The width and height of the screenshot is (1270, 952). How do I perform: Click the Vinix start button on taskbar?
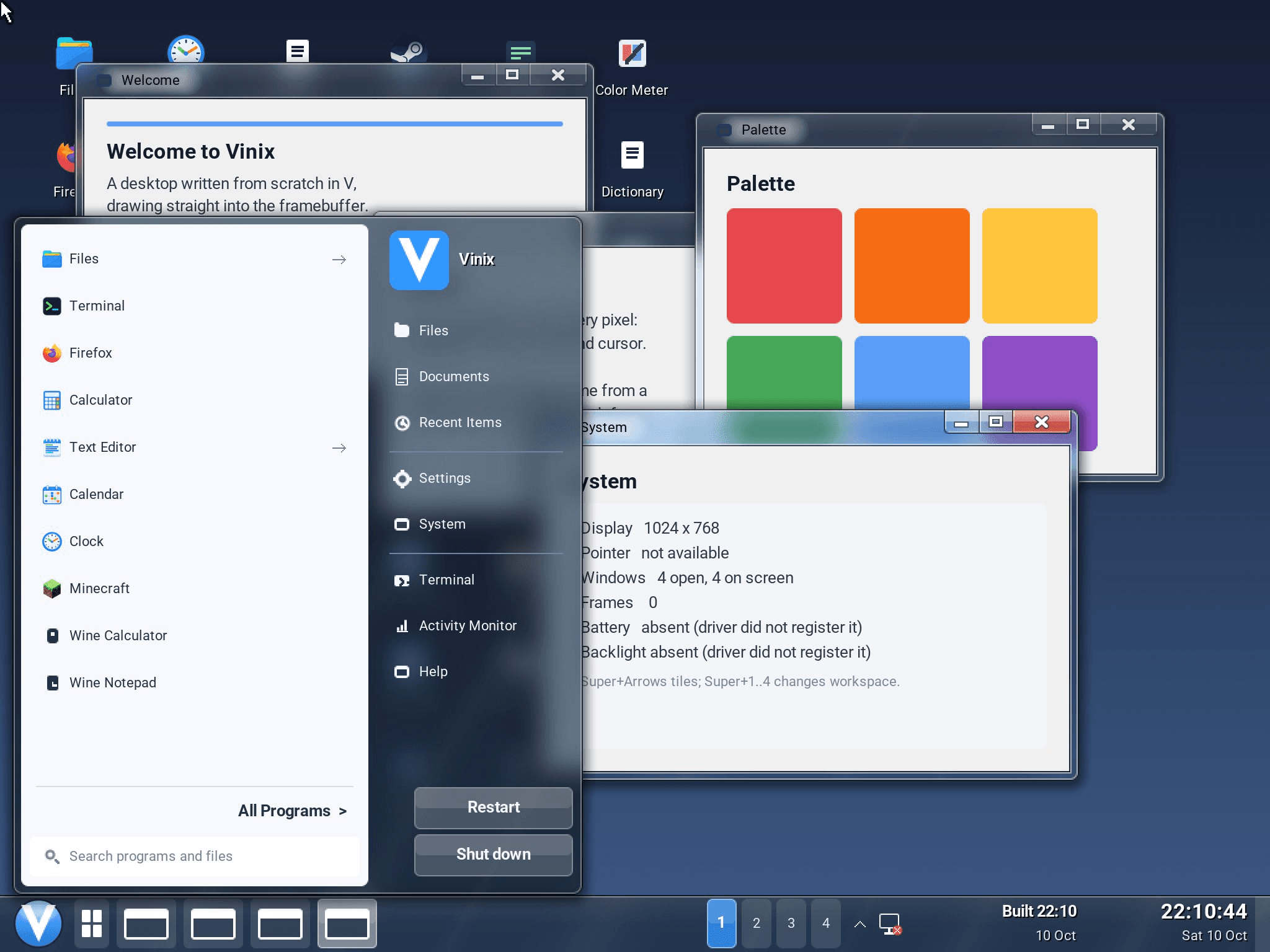pyautogui.click(x=38, y=923)
